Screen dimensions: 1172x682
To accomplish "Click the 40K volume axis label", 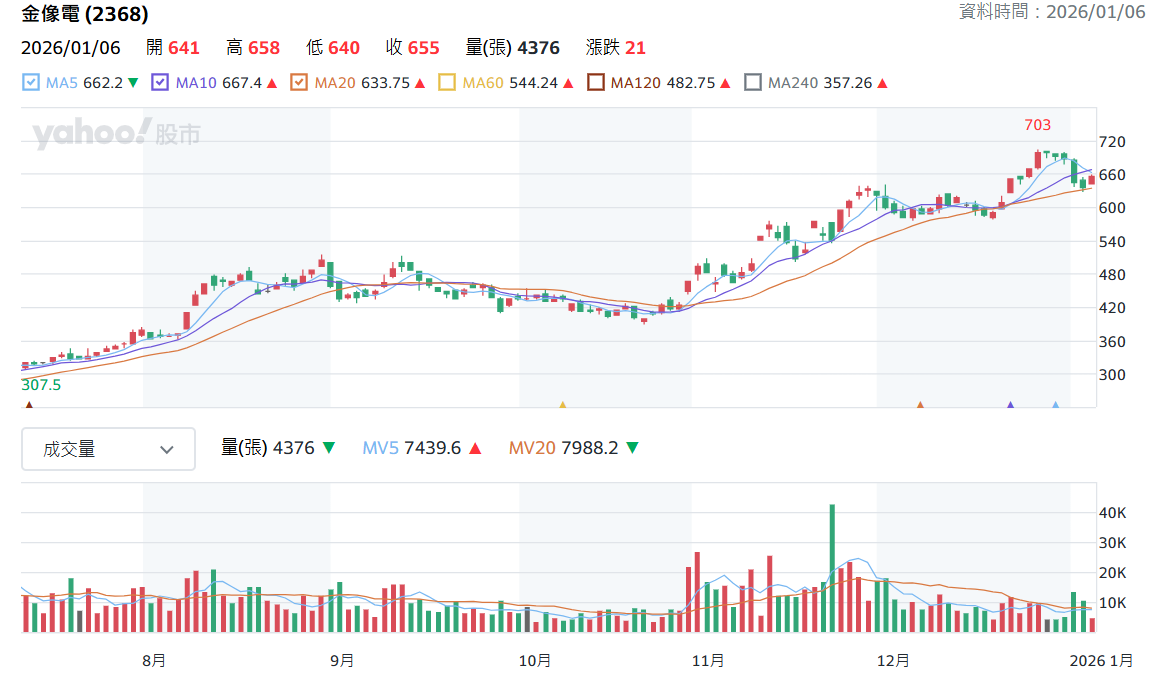I will (x=1112, y=513).
